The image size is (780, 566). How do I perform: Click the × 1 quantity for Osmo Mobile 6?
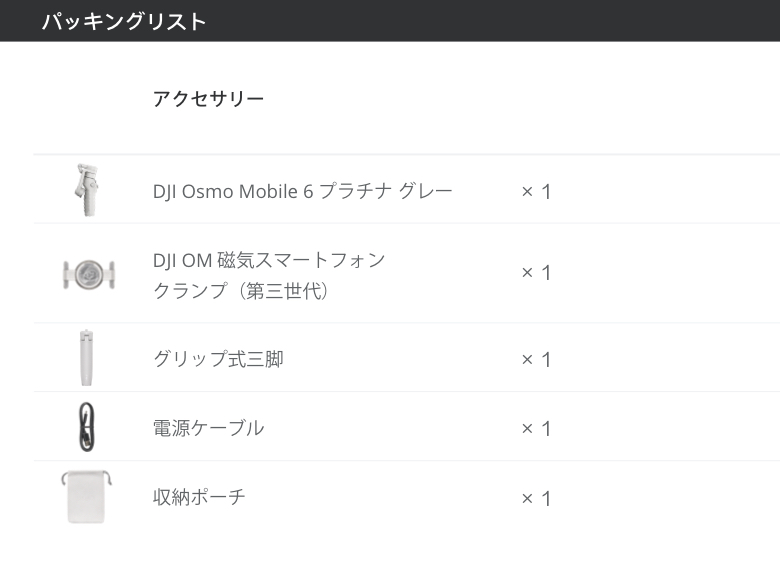coord(536,191)
